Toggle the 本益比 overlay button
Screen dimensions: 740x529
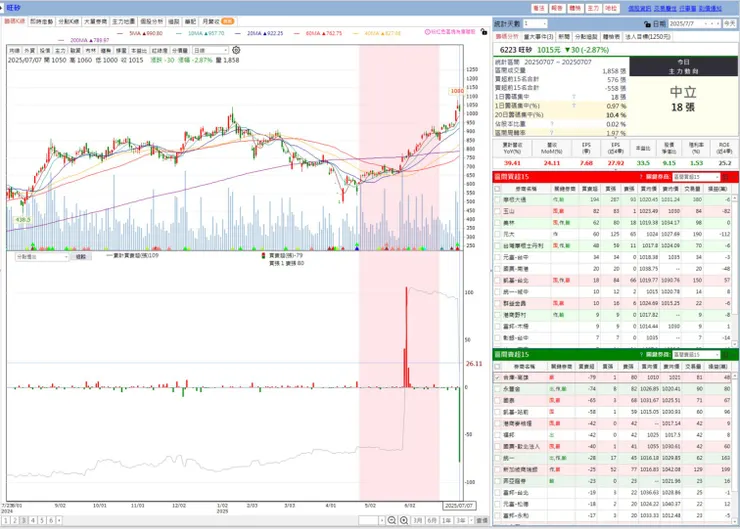(x=138, y=50)
